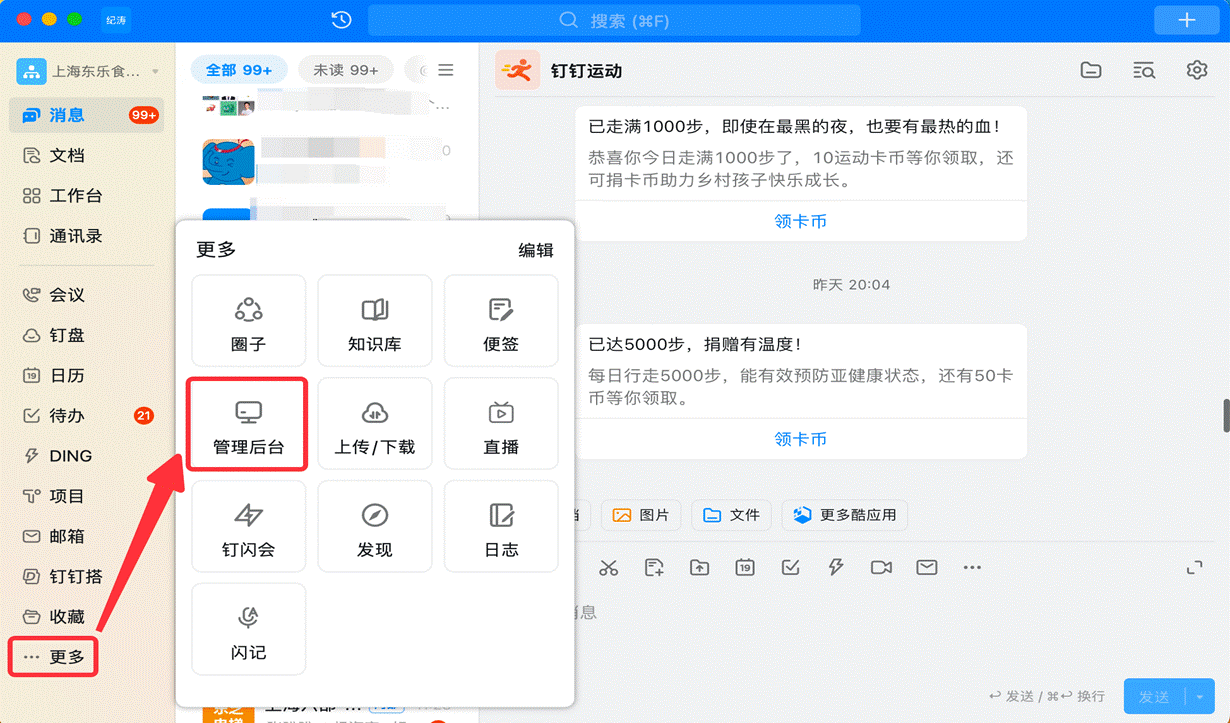Expand the chat input box
The height and width of the screenshot is (723, 1230).
coord(1194,568)
